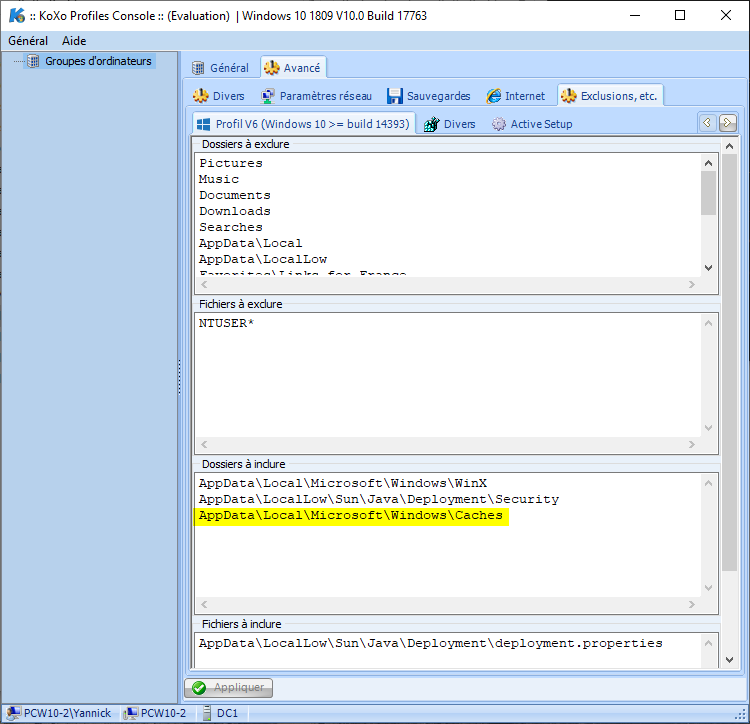The image size is (750, 724).
Task: Click scroll-up arrow of Dossiers à exclure
Action: click(708, 163)
